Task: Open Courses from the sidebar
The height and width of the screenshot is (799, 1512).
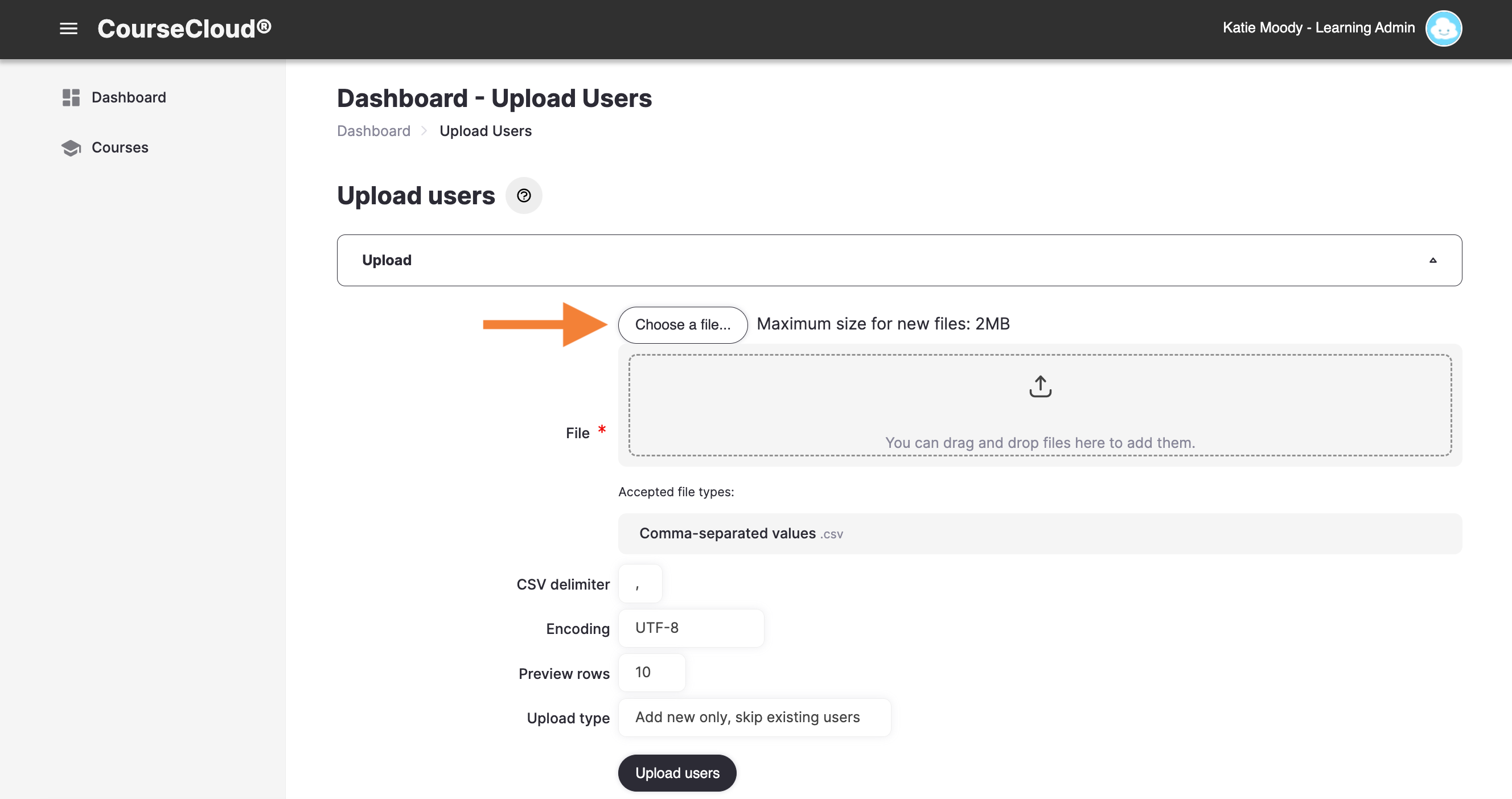Action: pos(120,147)
